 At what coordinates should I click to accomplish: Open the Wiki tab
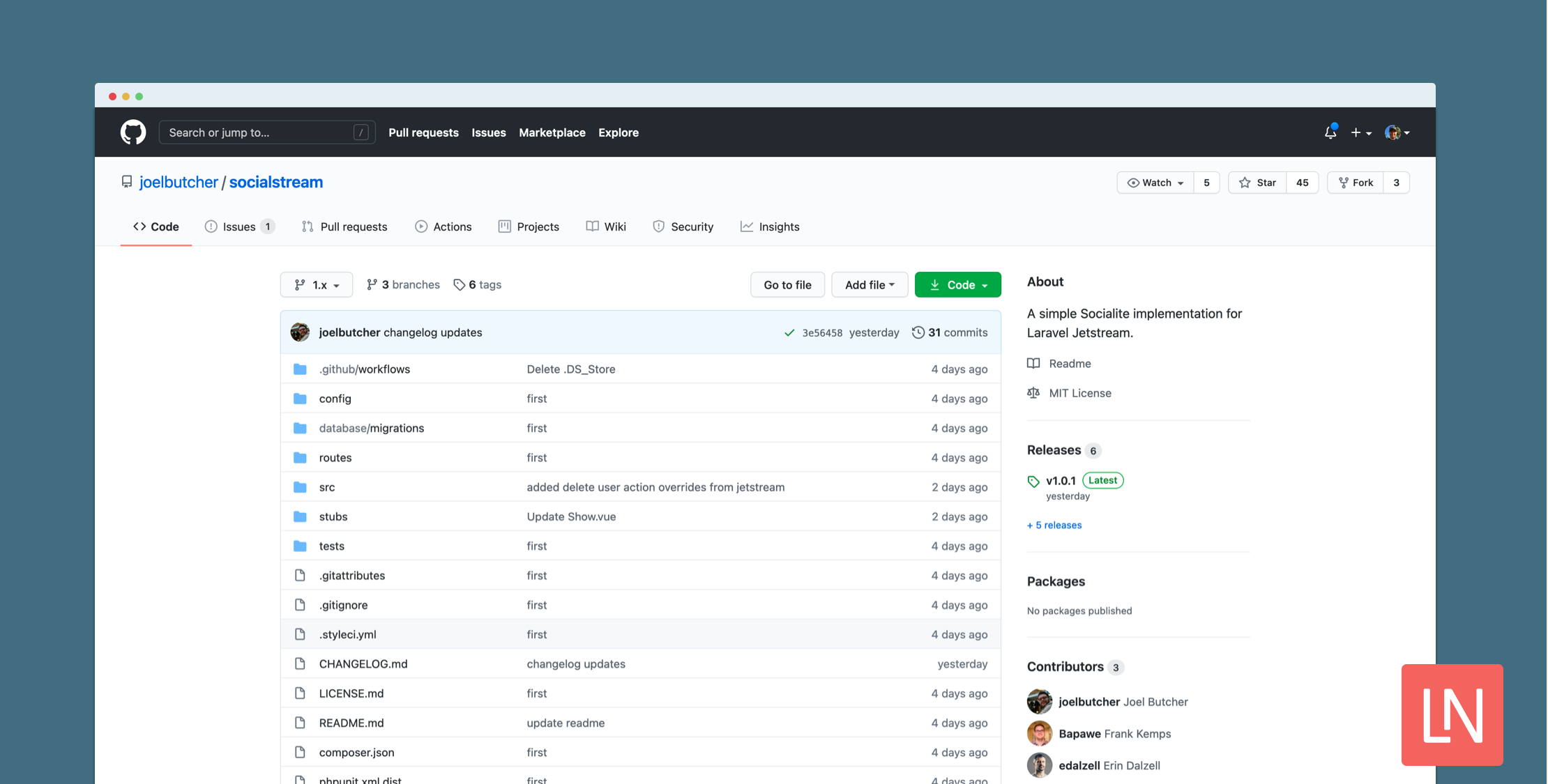click(606, 226)
